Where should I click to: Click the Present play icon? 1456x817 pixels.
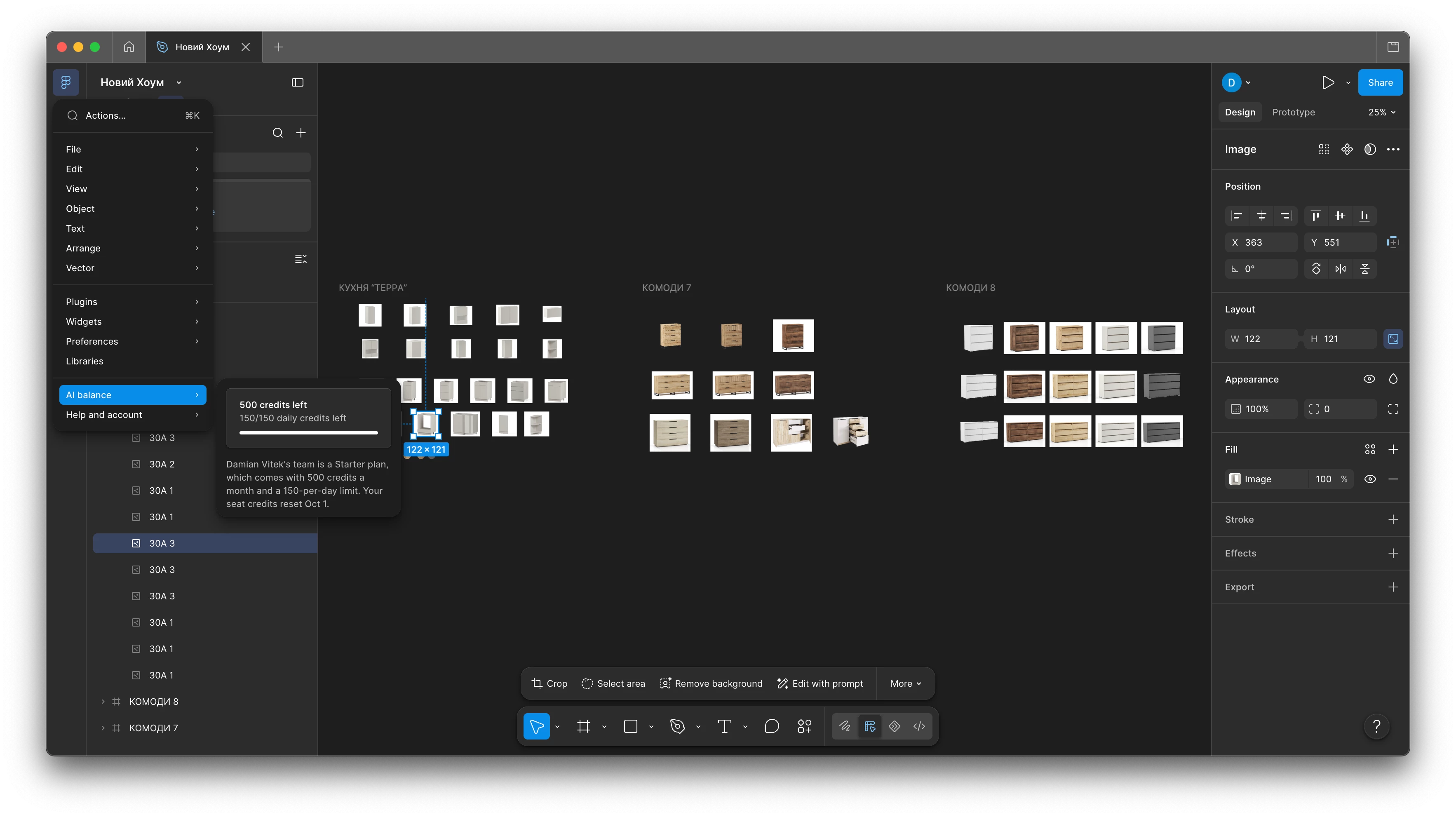pos(1328,82)
